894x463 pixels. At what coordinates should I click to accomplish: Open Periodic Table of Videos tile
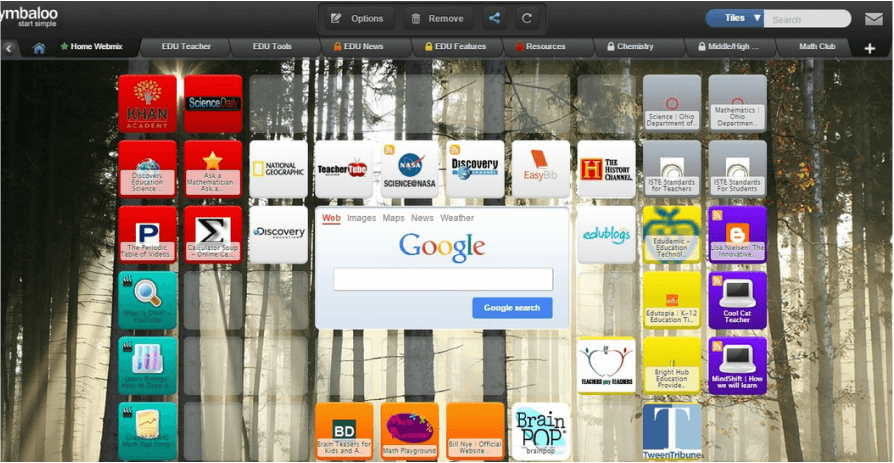(147, 235)
